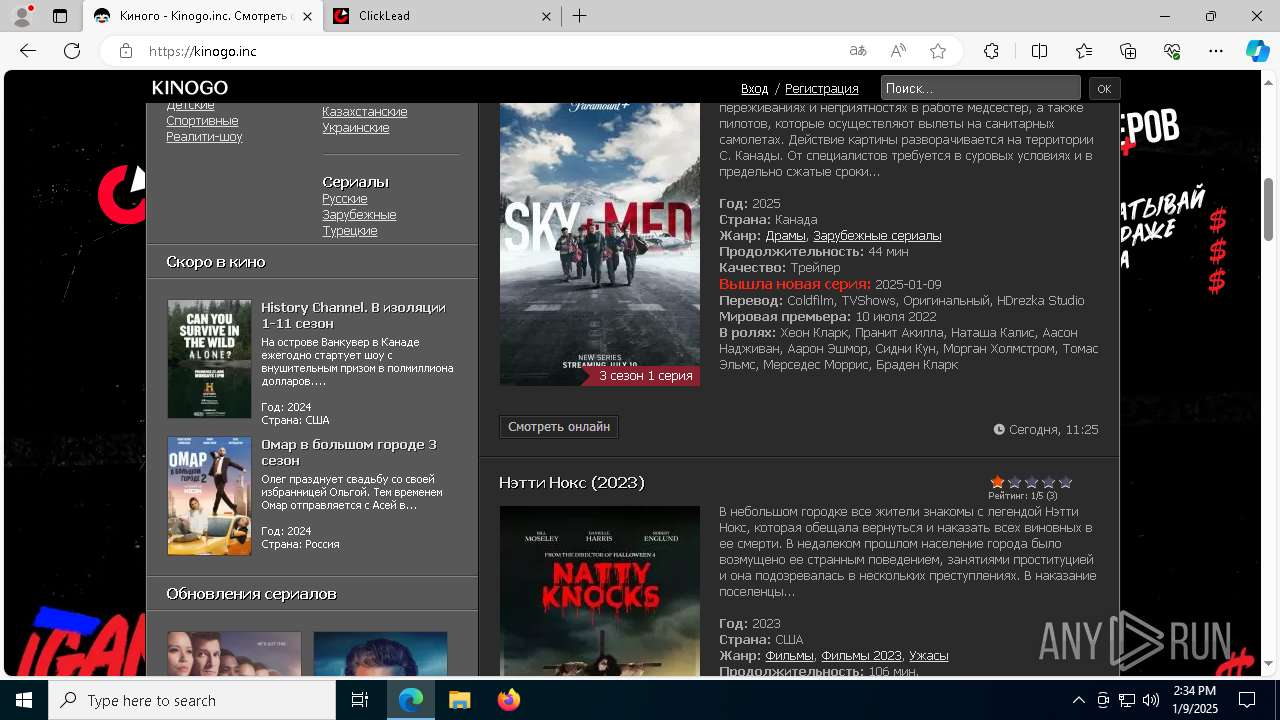Viewport: 1280px width, 720px height.
Task: Open the Регистрация registration link
Action: pos(822,89)
